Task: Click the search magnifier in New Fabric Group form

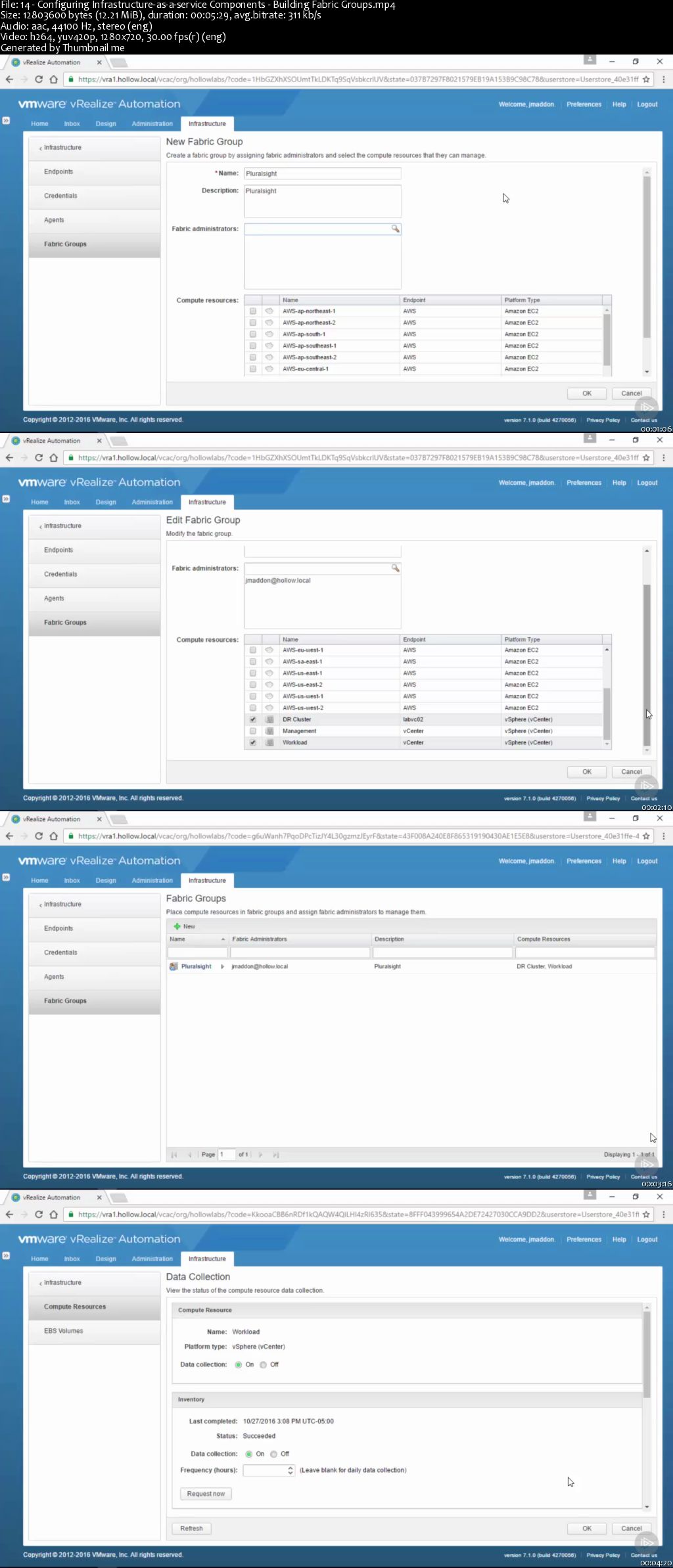Action: (x=395, y=229)
